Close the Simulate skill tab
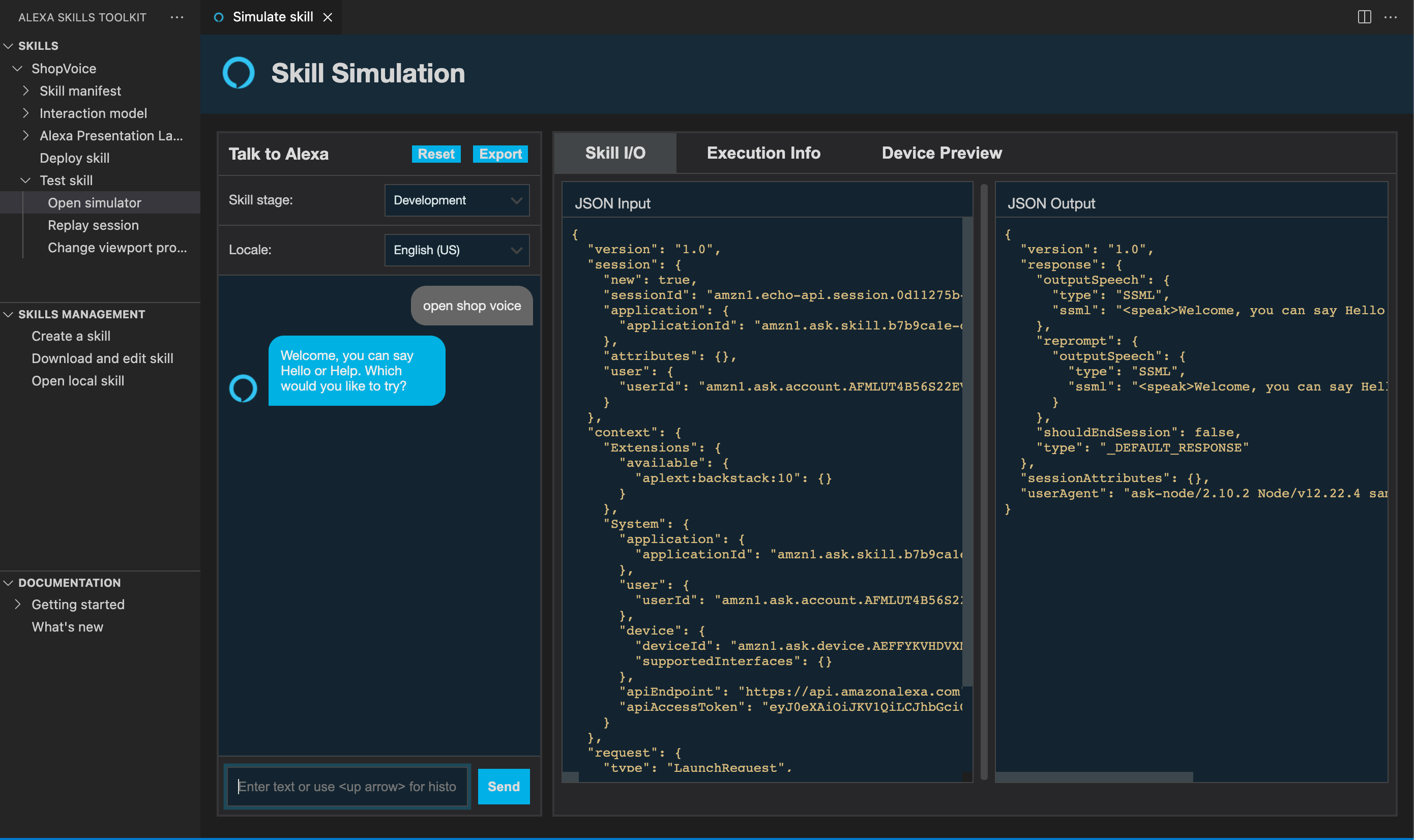The height and width of the screenshot is (840, 1414). (x=328, y=17)
